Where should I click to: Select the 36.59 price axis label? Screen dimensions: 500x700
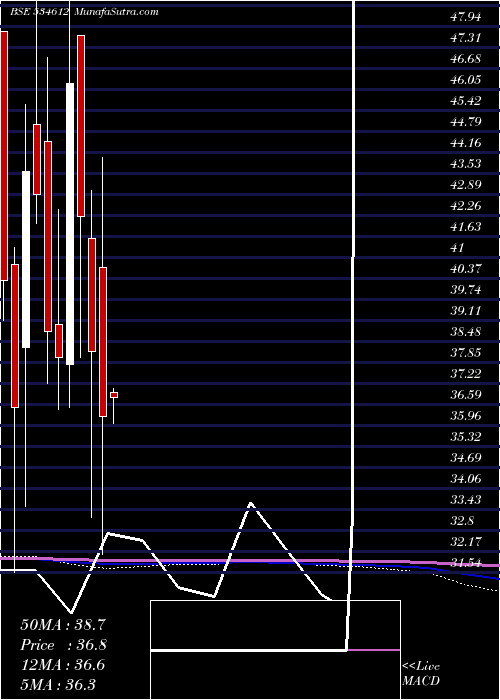click(x=466, y=395)
